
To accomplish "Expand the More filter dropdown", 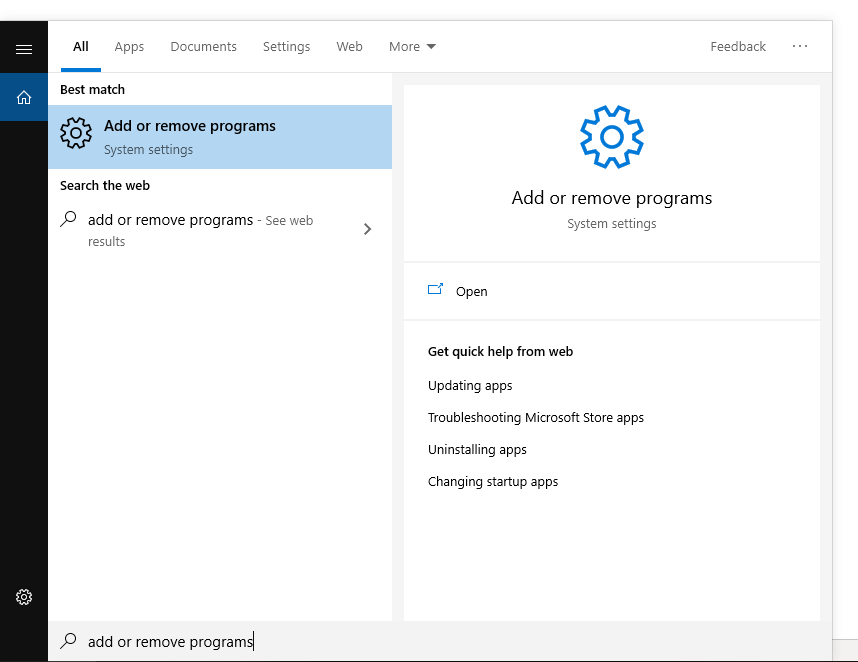I will 412,46.
